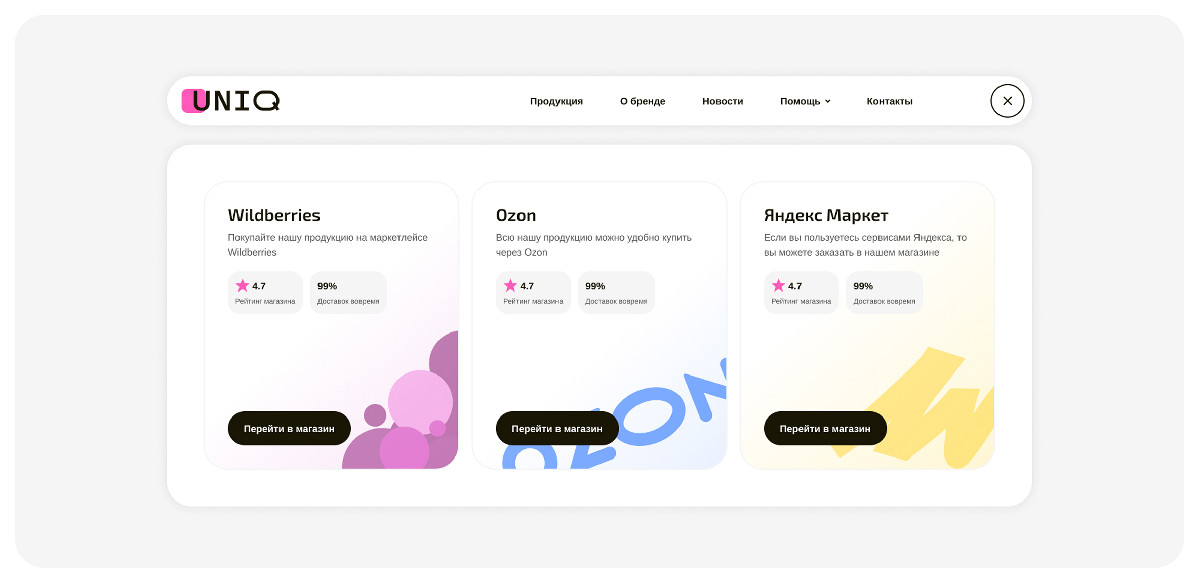Expand the Помощь dropdown menu
Image resolution: width=1200 pixels, height=584 pixels.
click(805, 101)
